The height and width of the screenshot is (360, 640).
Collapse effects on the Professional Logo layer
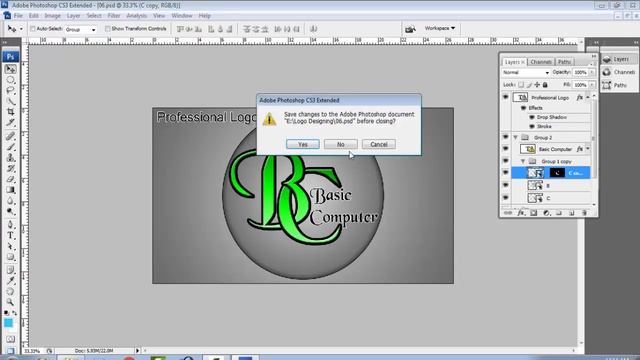coord(588,97)
